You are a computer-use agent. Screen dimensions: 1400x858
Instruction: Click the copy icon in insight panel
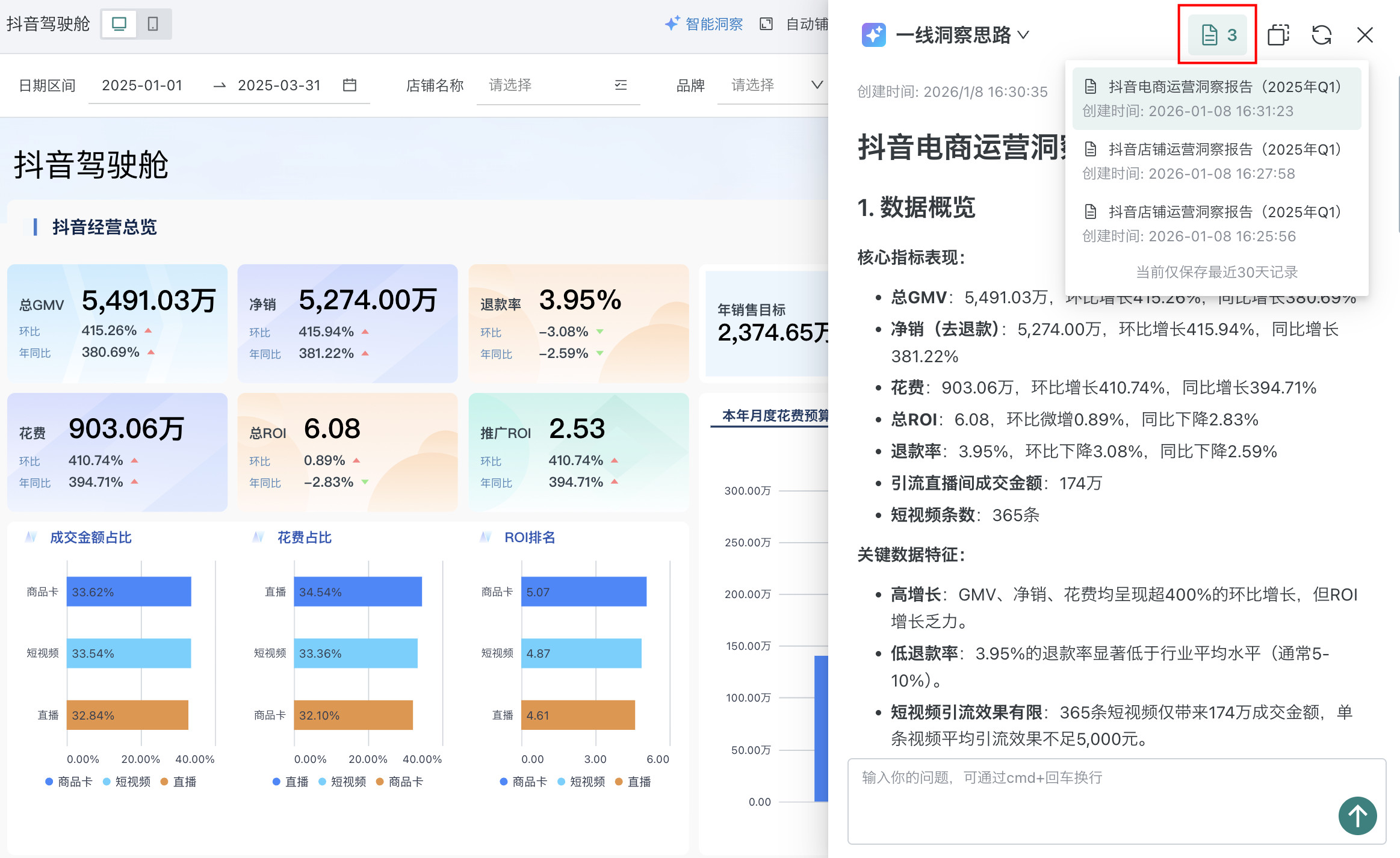(1278, 35)
